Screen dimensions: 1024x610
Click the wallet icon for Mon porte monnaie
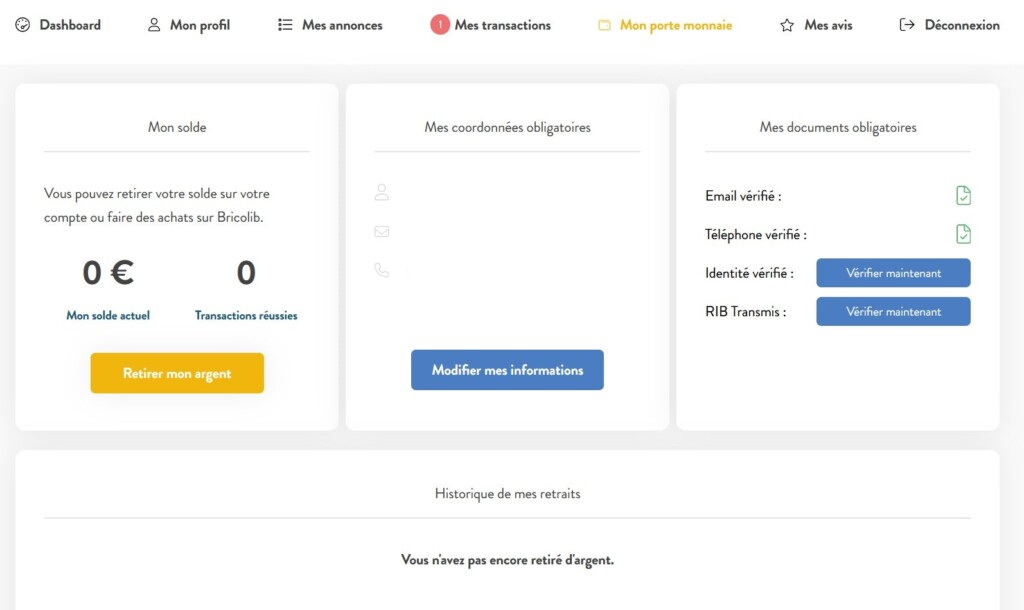click(x=605, y=25)
